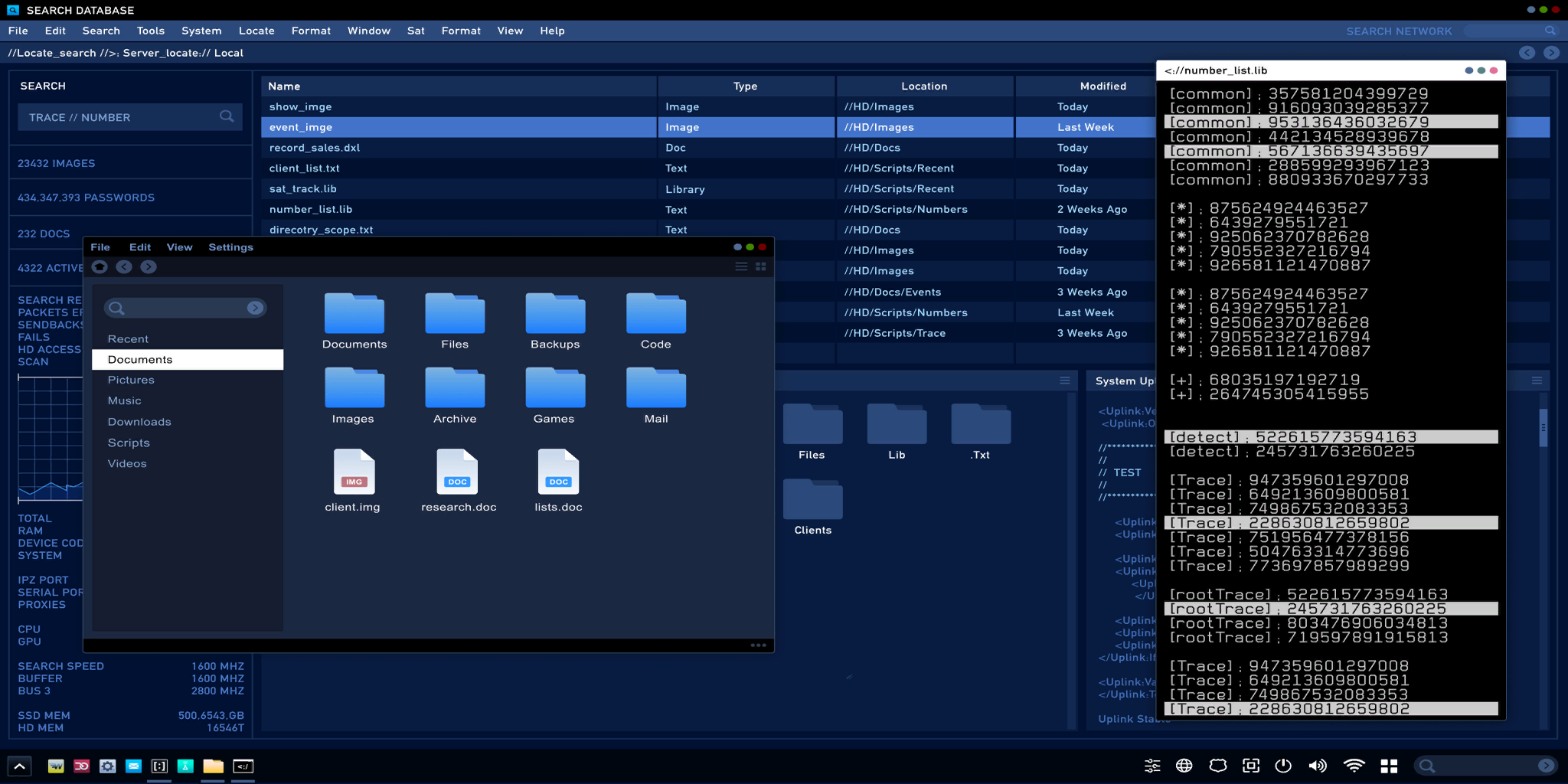Select the research.doc file

coord(458,481)
